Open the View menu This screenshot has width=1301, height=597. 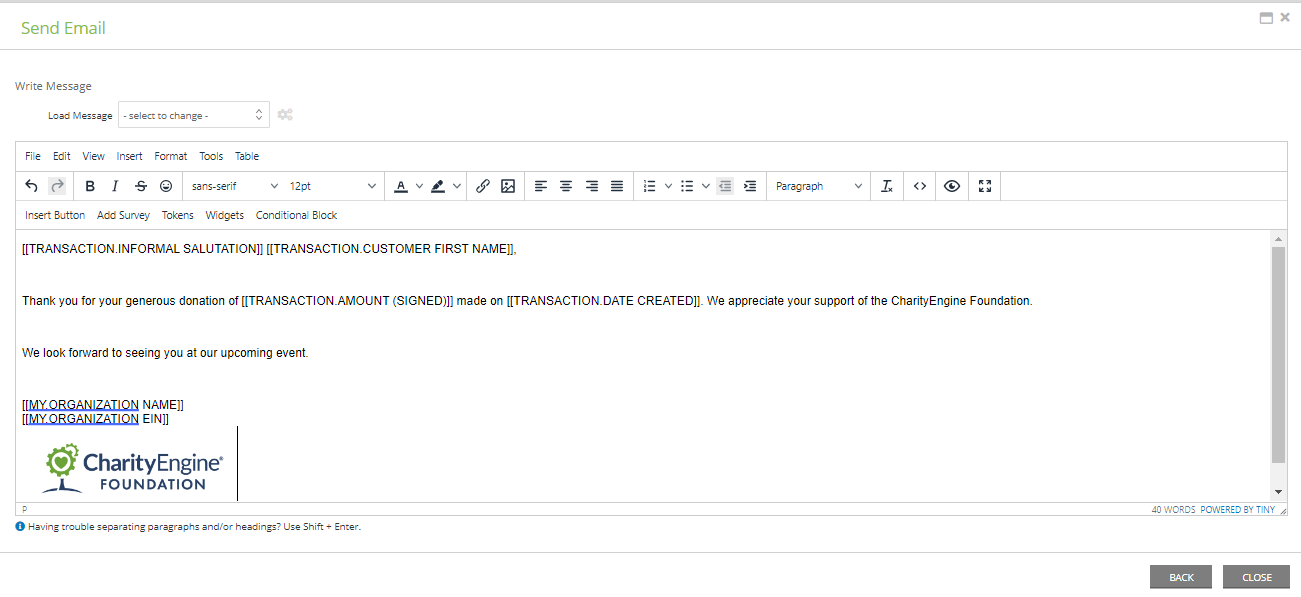pos(93,156)
